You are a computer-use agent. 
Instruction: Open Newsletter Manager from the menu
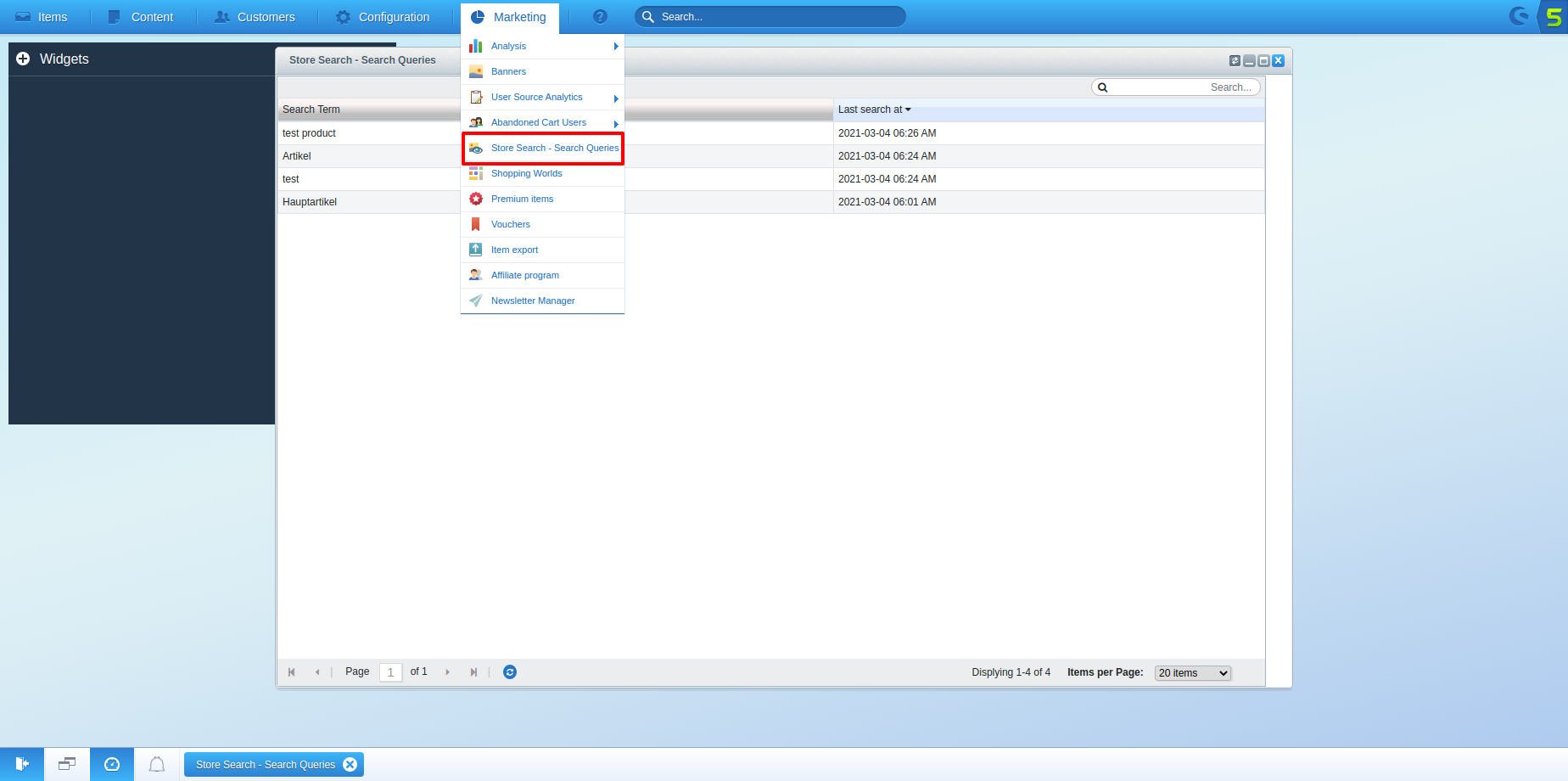[542, 301]
